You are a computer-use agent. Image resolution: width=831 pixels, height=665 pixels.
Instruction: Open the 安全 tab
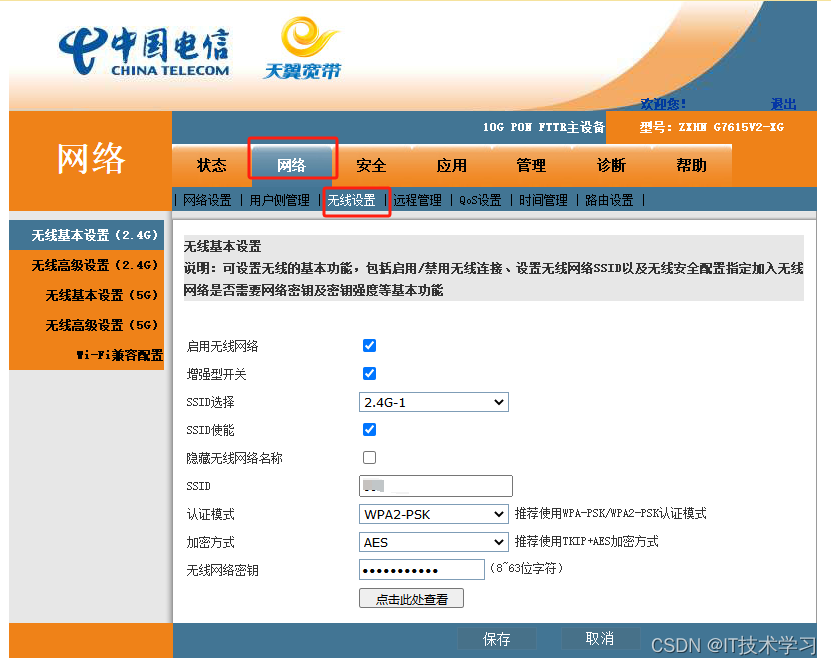tap(371, 165)
